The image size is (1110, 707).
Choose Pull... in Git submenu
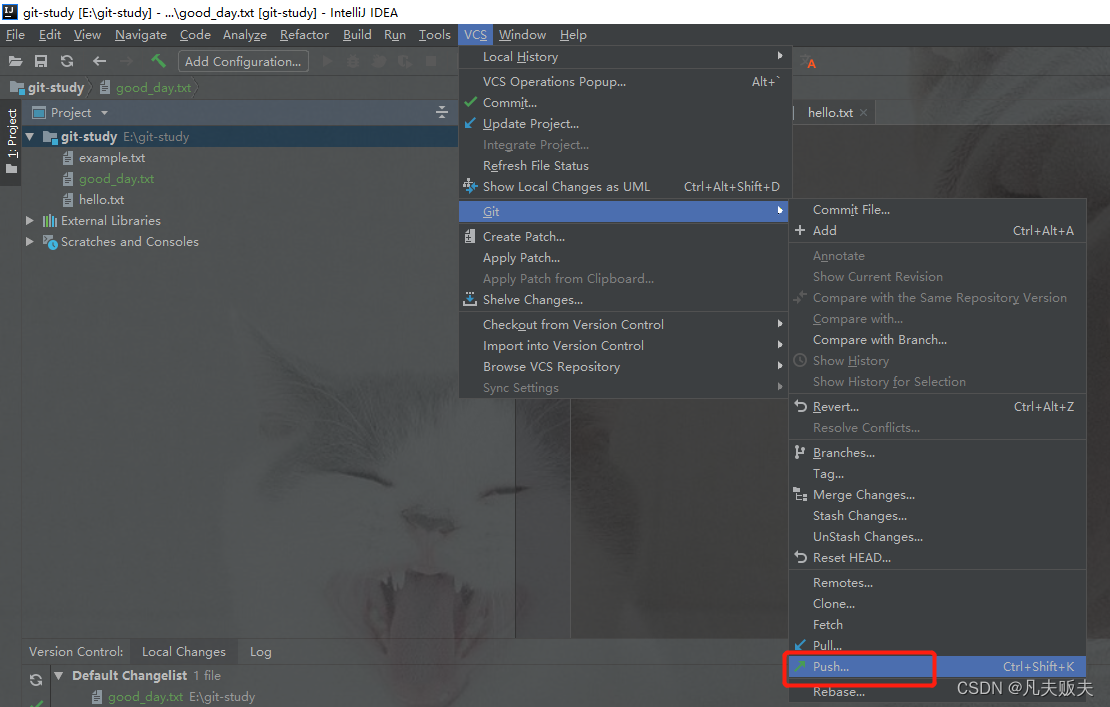point(938,645)
